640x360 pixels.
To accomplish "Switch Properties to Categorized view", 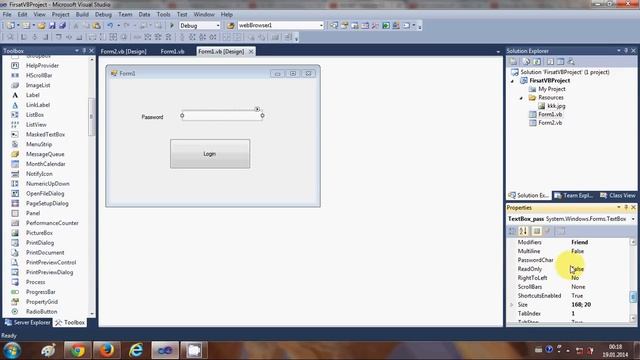I will [x=512, y=231].
